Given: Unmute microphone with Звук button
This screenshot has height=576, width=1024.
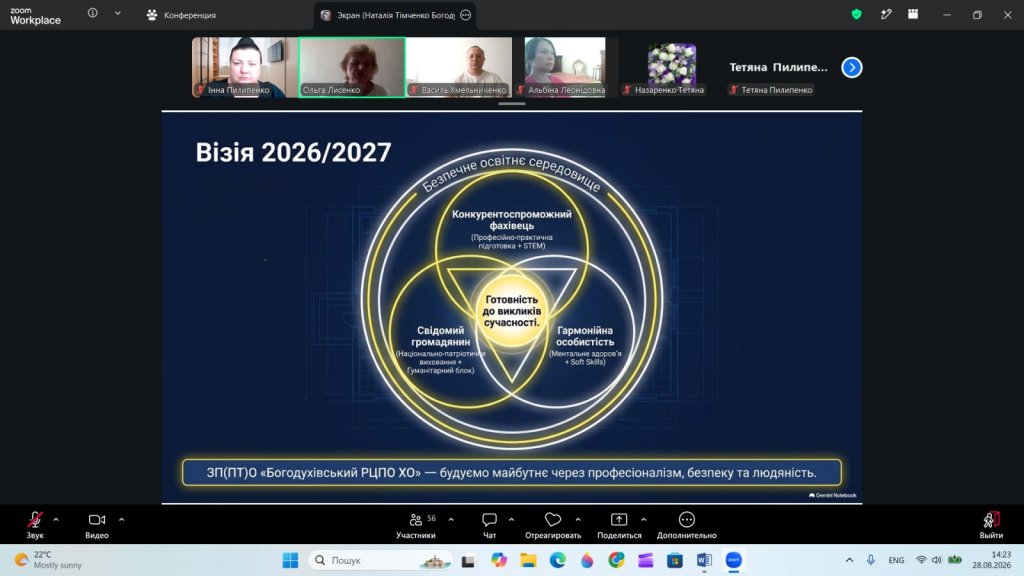Looking at the screenshot, I should coord(35,525).
